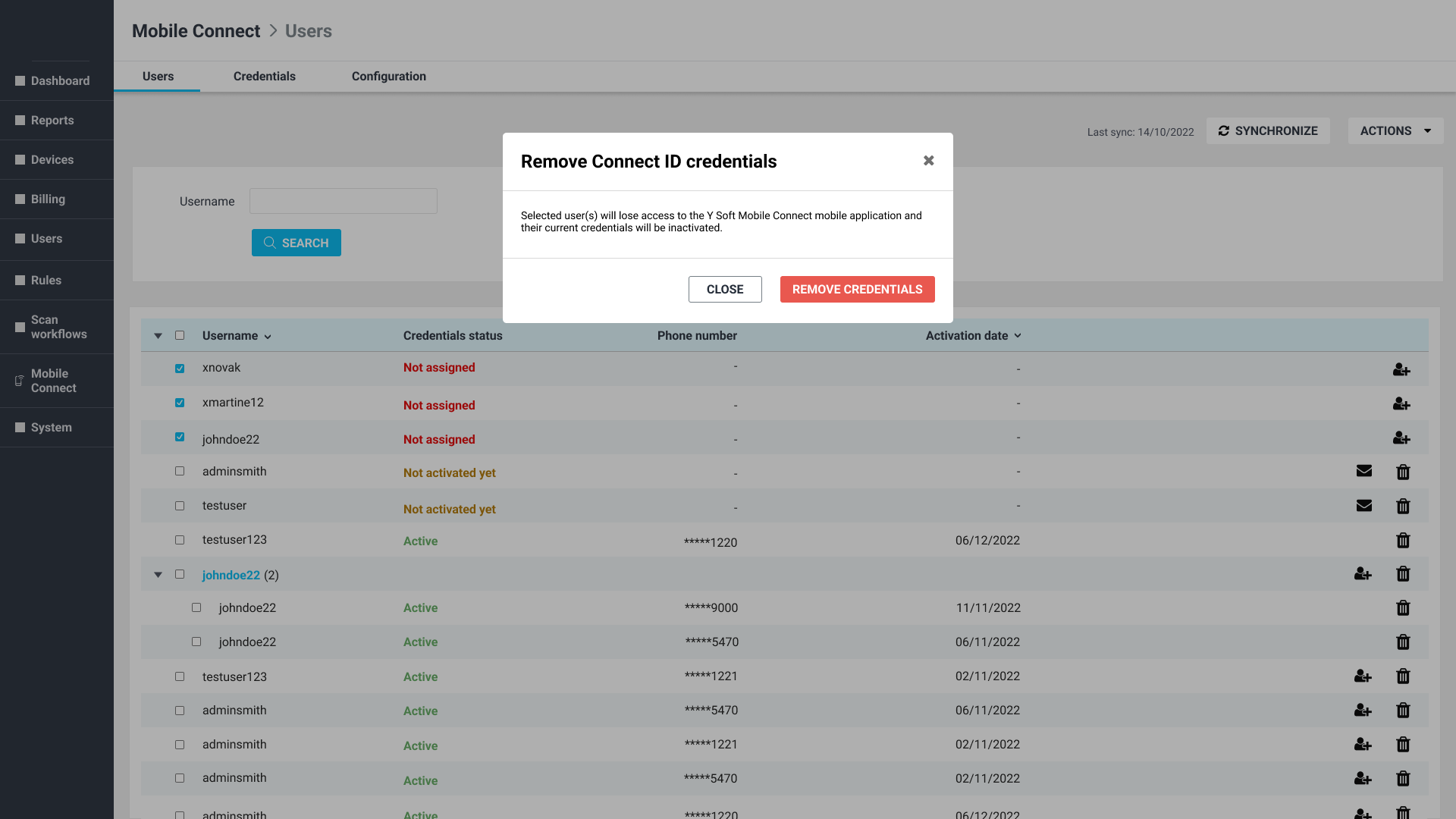Viewport: 1456px width, 819px height.
Task: Click the envelope icon in the adminsmith row
Action: tap(1363, 471)
